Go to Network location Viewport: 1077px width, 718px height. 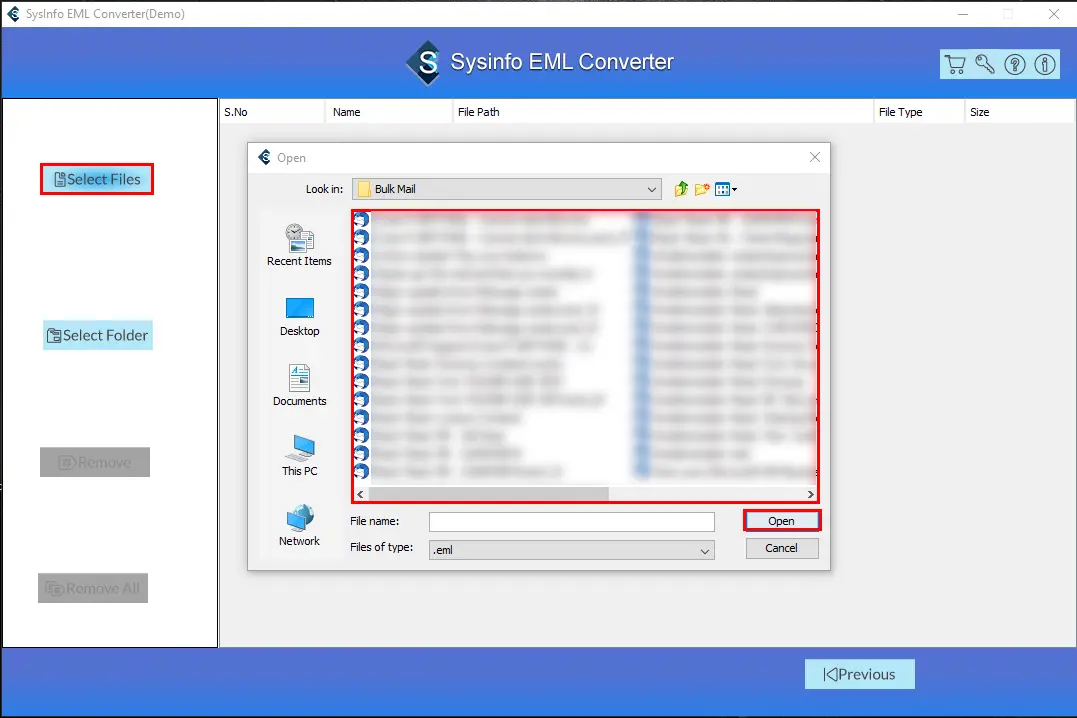pos(299,526)
